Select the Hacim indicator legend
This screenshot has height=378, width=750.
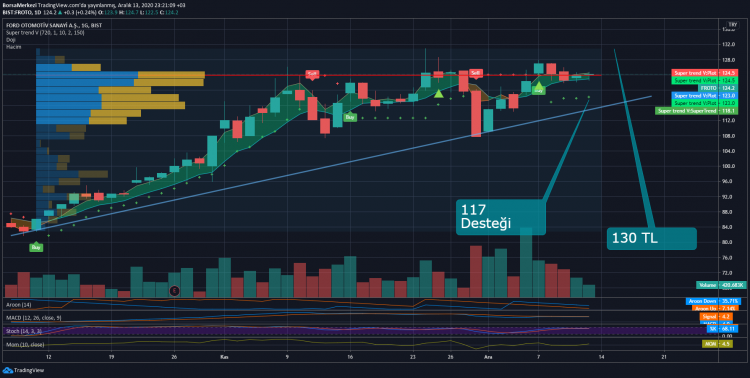tap(13, 47)
